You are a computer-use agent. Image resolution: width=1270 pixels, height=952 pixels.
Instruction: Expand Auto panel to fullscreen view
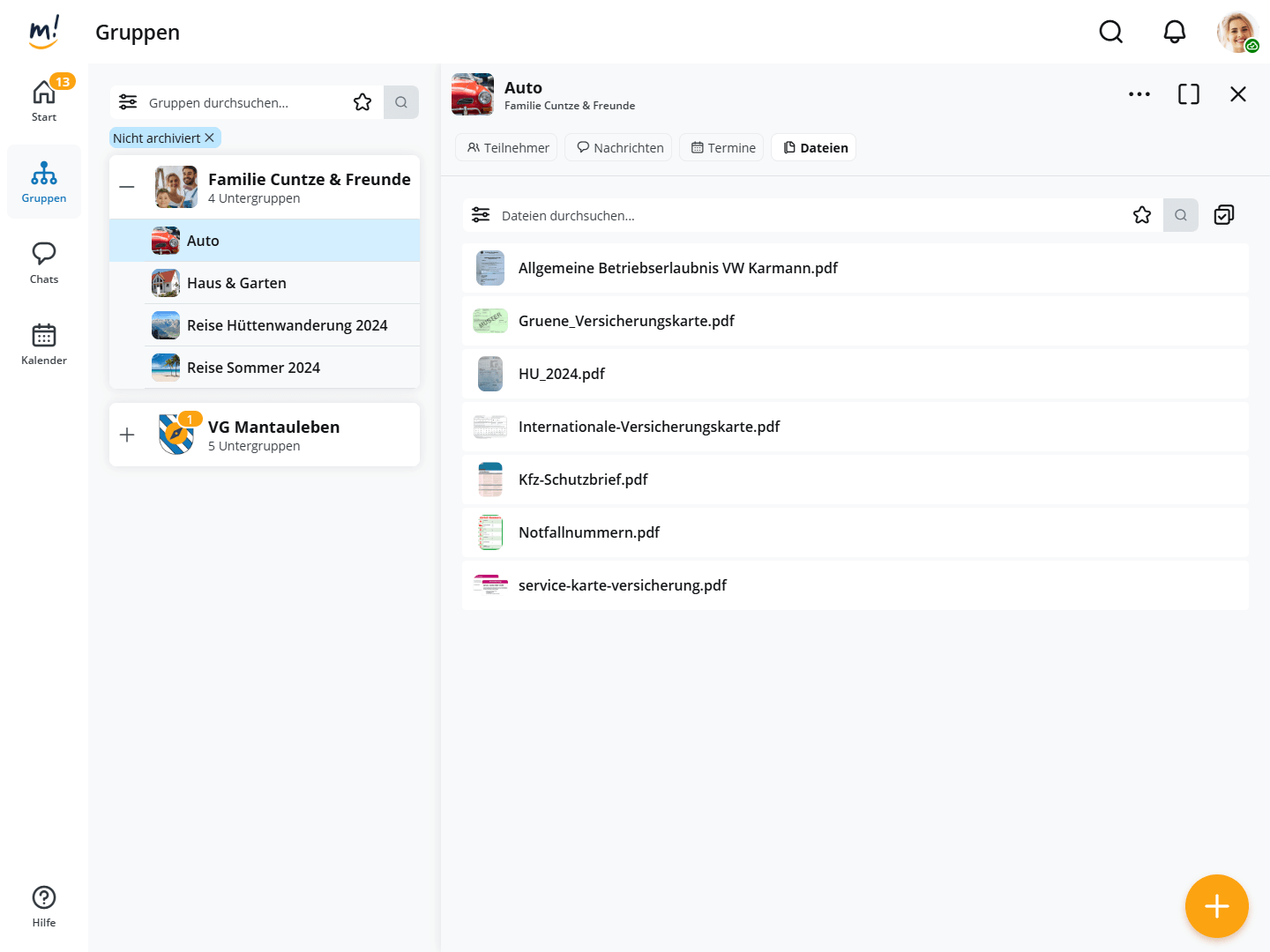[1188, 94]
